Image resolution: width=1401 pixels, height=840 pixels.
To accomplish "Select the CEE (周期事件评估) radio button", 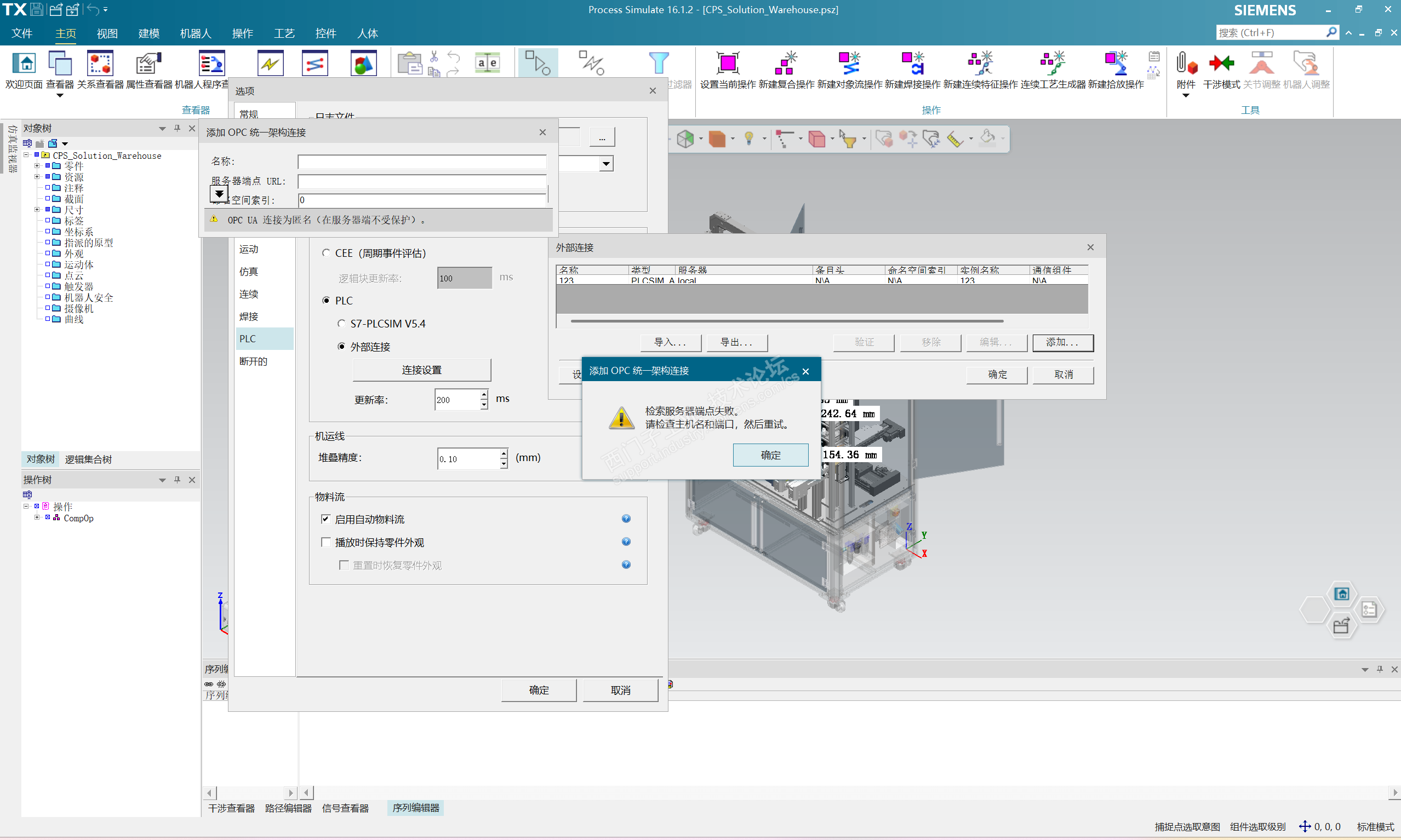I will [326, 253].
